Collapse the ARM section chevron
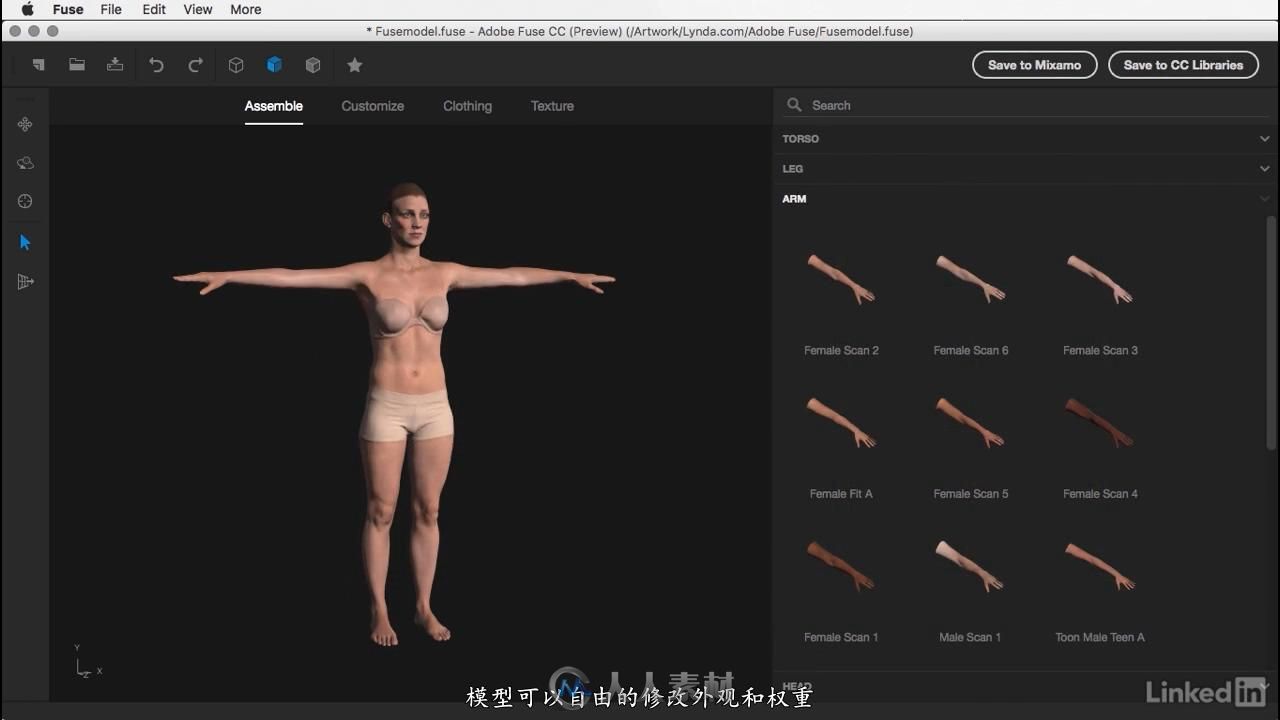Image resolution: width=1280 pixels, height=720 pixels. (1264, 199)
